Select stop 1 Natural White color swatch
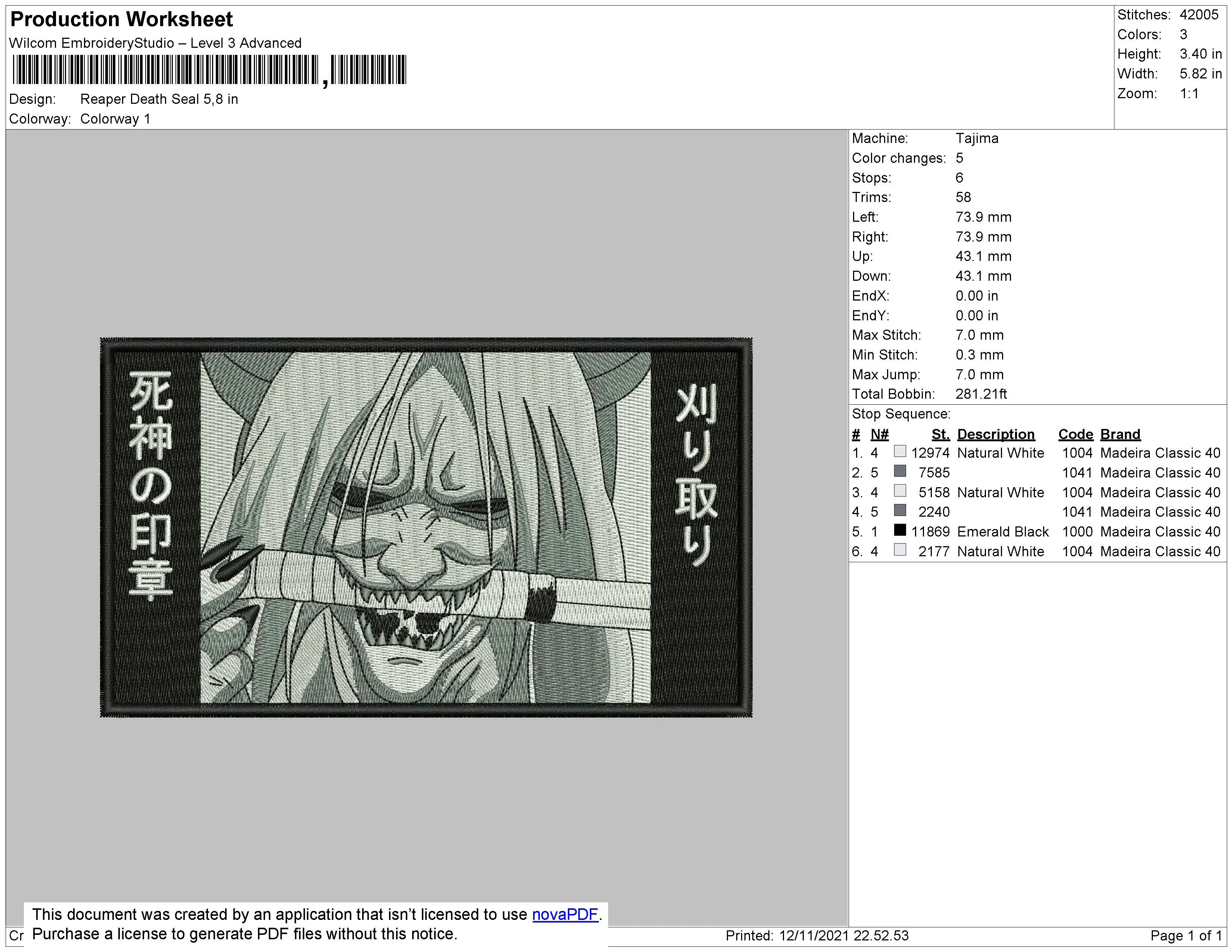This screenshot has width=1232, height=952. [900, 451]
